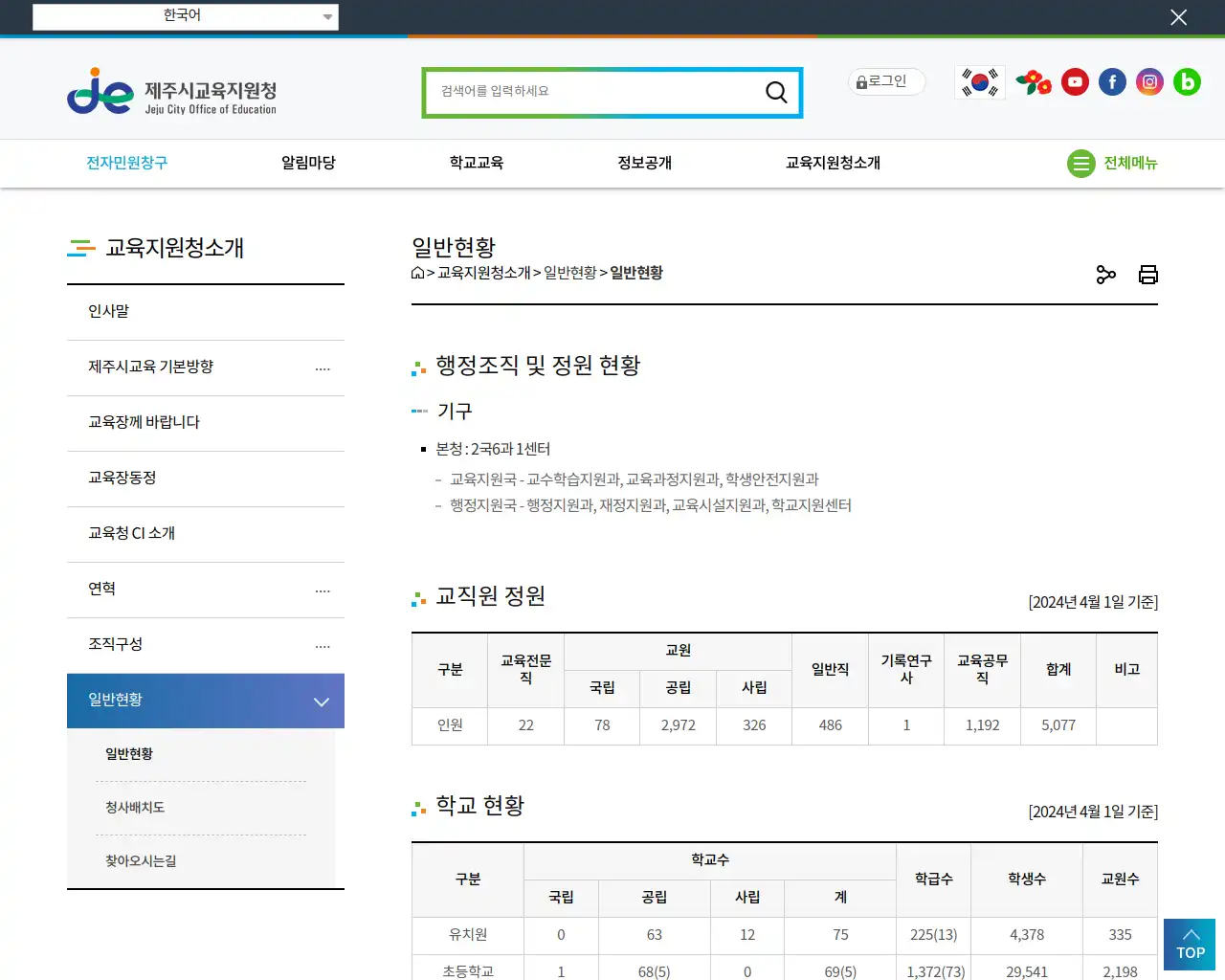Click the search magnifier icon
1225x980 pixels.
click(776, 92)
